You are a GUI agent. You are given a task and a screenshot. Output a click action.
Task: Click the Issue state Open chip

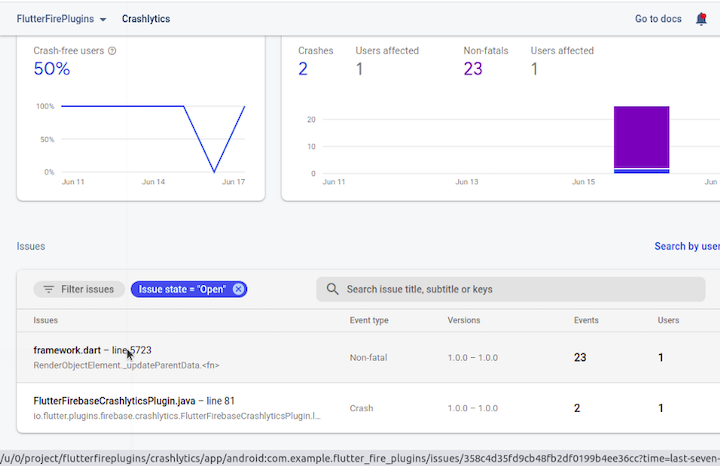tap(181, 289)
